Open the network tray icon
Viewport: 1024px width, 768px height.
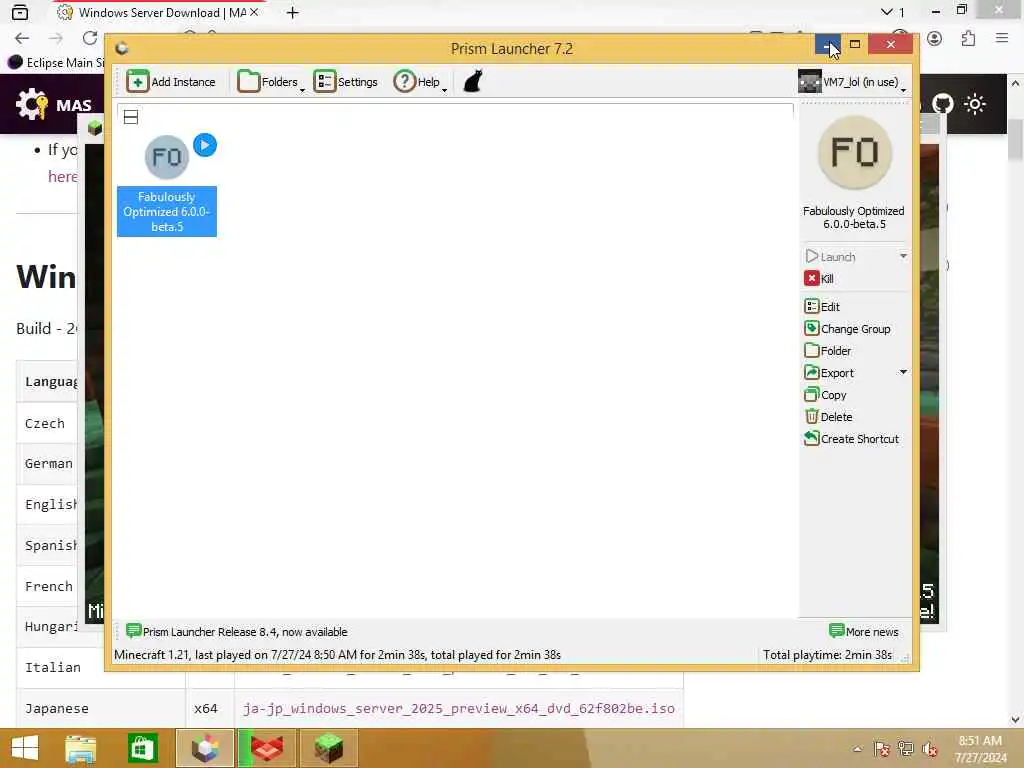click(x=905, y=749)
